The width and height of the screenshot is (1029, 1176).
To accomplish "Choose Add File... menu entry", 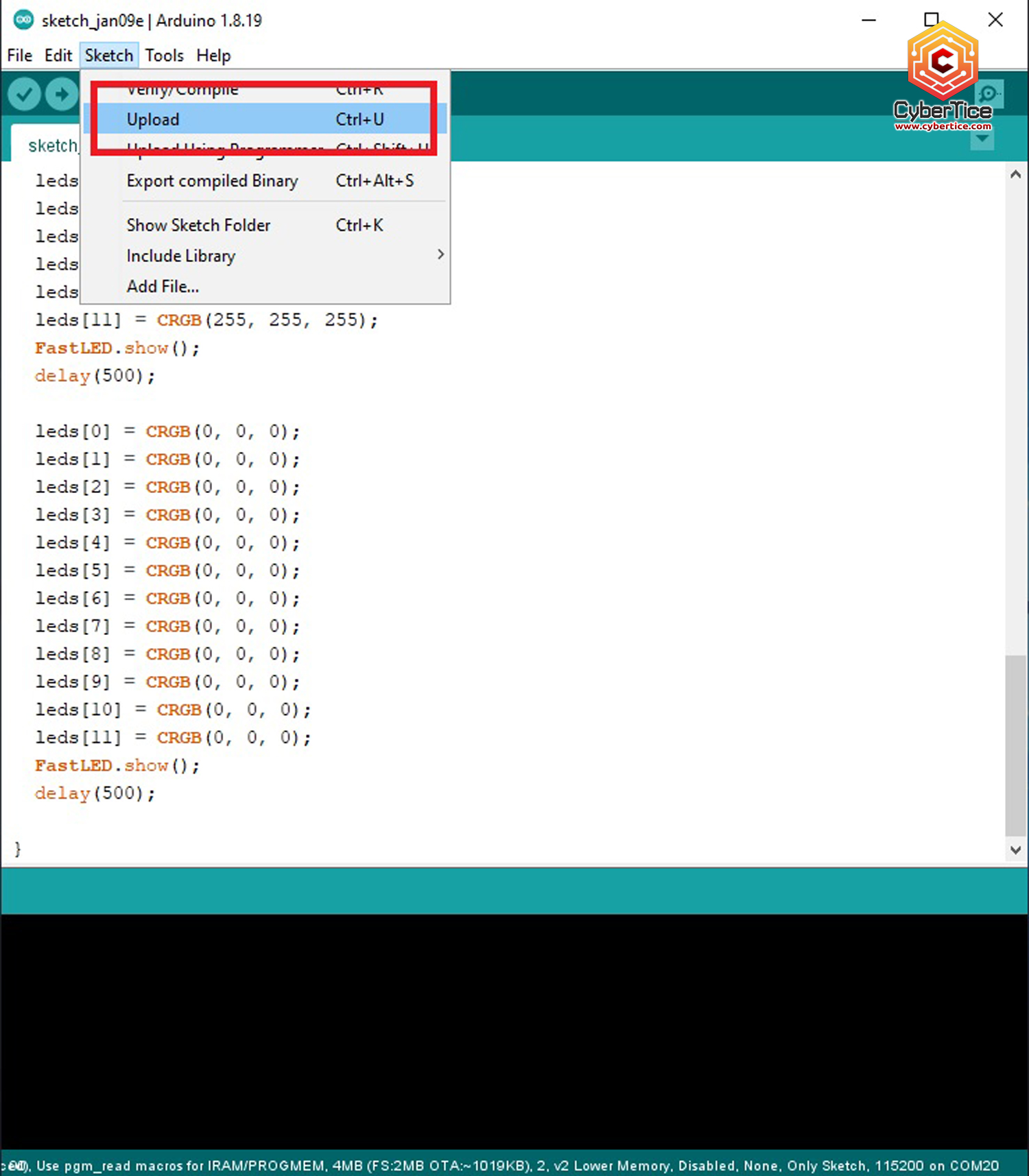I will point(163,287).
